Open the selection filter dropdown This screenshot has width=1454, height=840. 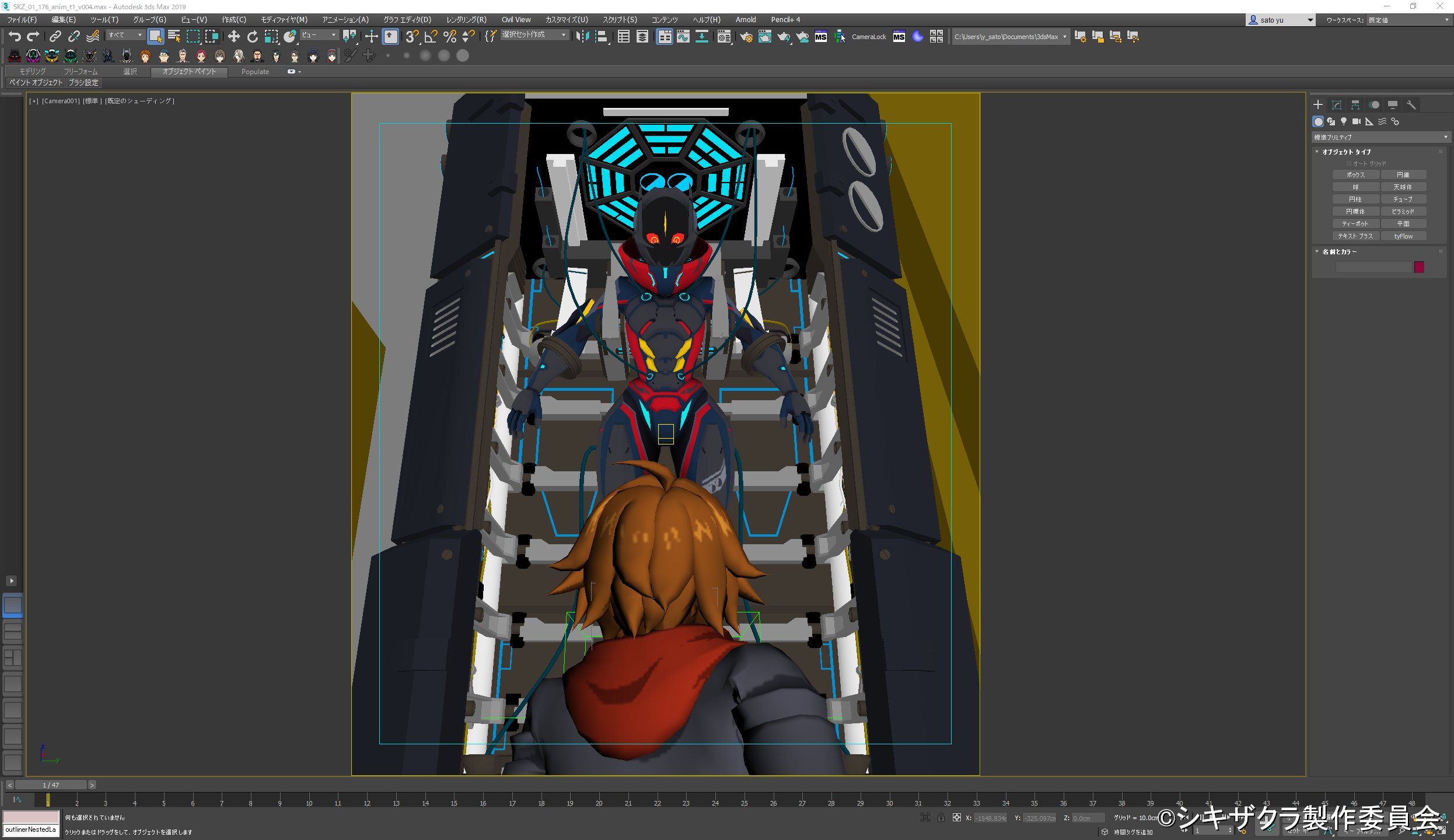click(x=125, y=36)
